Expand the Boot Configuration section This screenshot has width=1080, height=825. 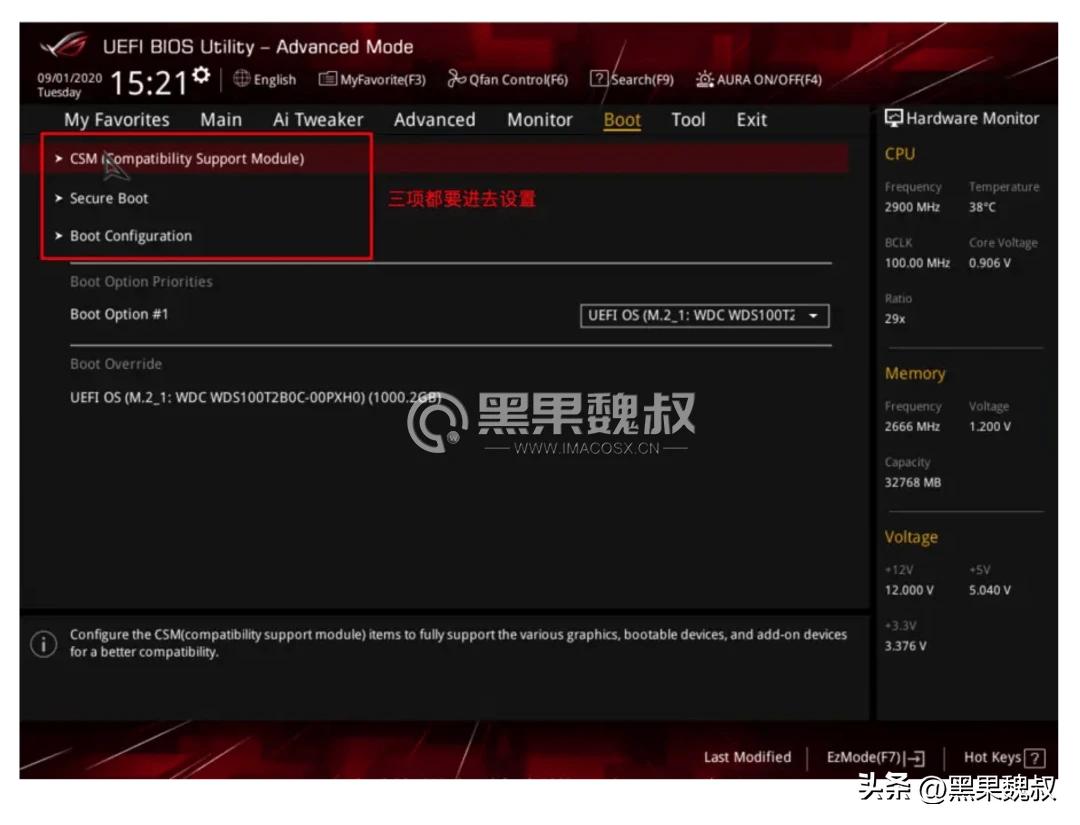tap(130, 236)
